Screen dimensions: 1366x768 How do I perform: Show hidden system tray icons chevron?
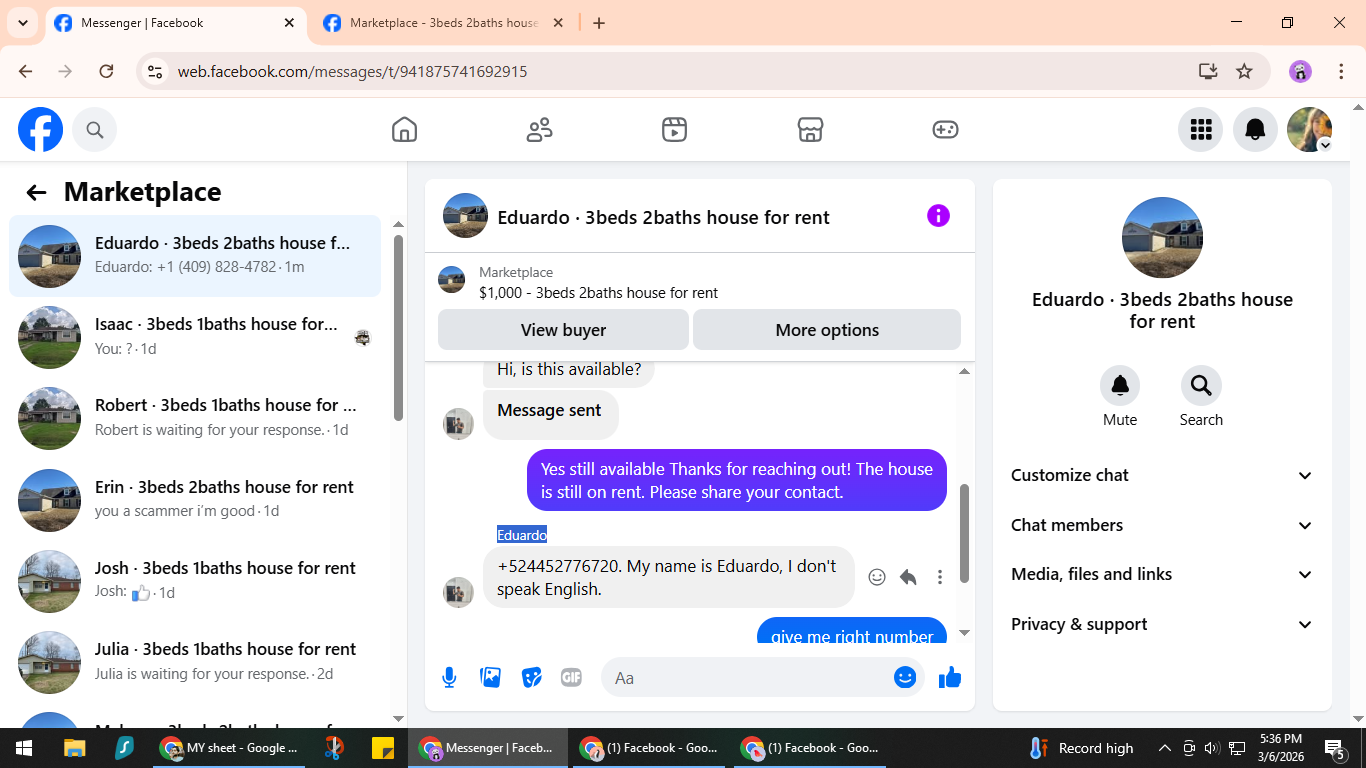coord(1165,748)
